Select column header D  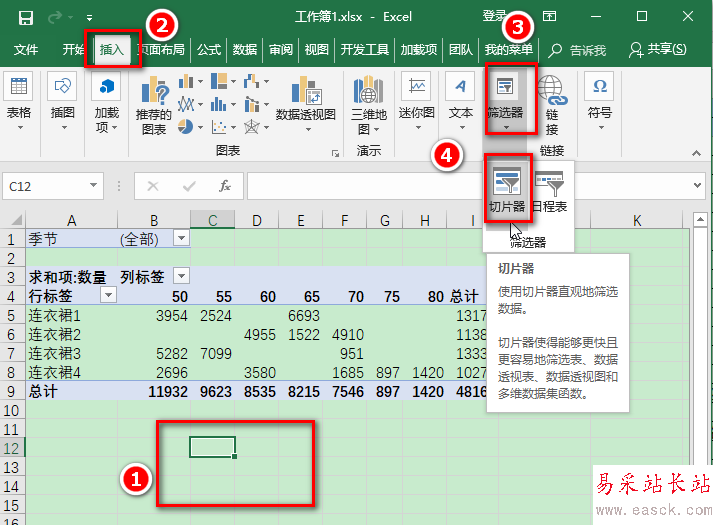256,220
